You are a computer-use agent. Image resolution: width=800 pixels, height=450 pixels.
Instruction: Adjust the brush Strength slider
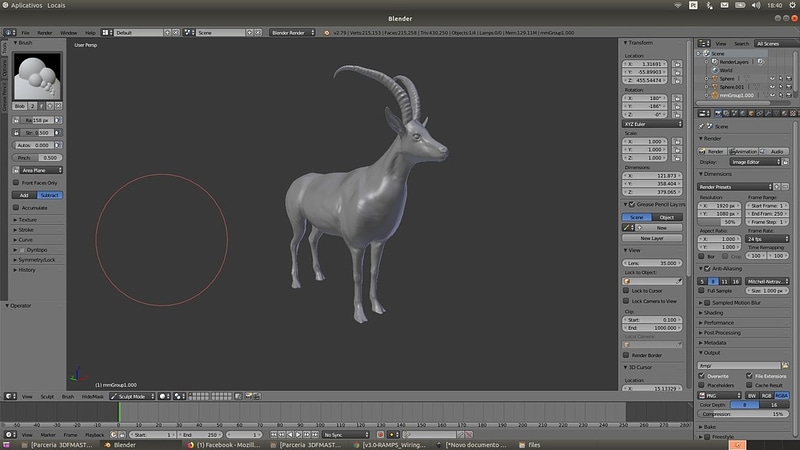(37, 133)
